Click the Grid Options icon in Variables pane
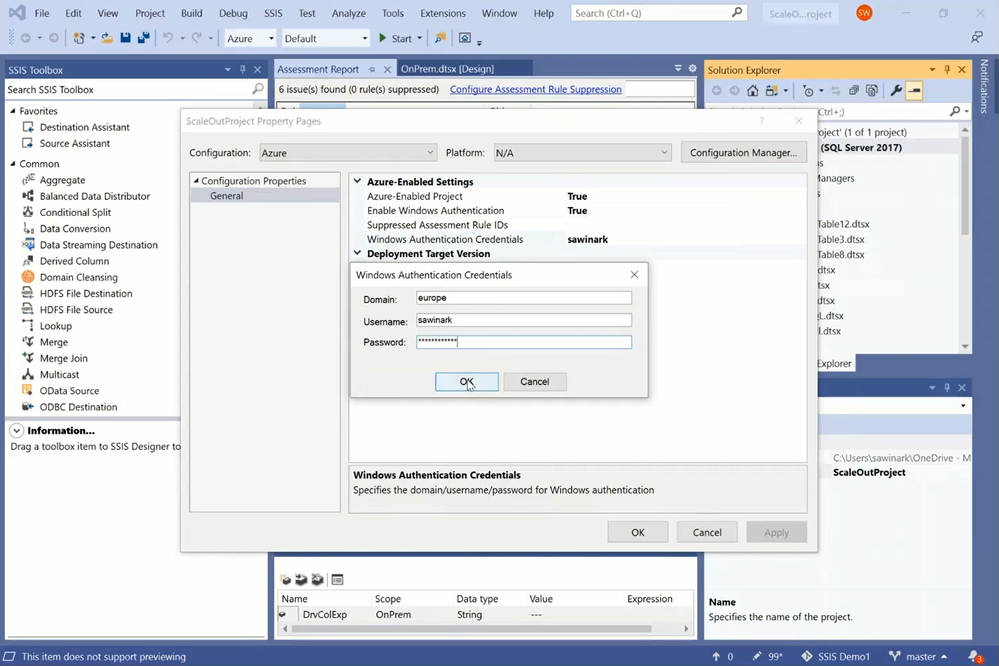Image resolution: width=999 pixels, height=666 pixels. click(338, 579)
